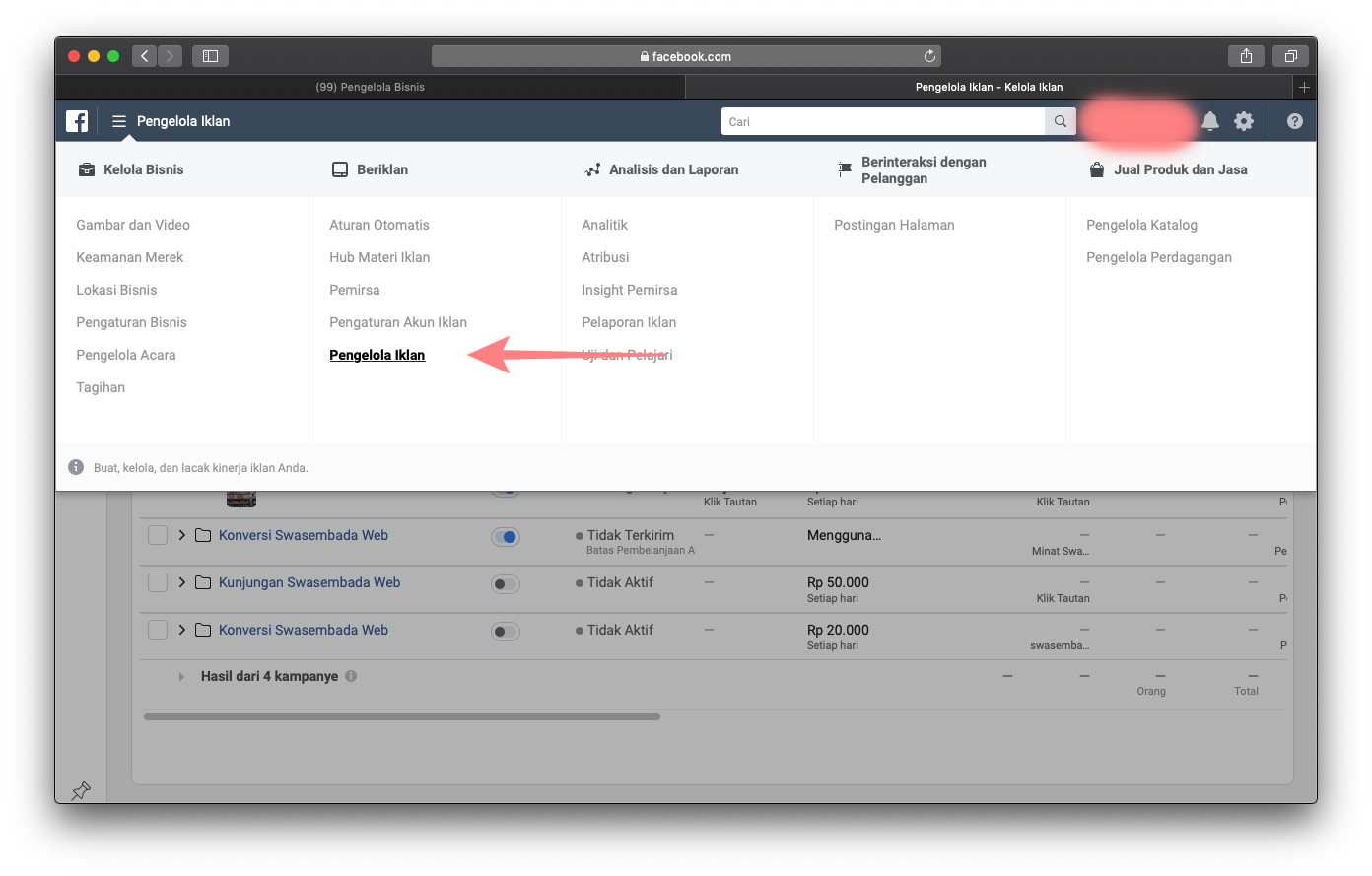The height and width of the screenshot is (876, 1372).
Task: Click the help question mark icon
Action: coord(1295,121)
